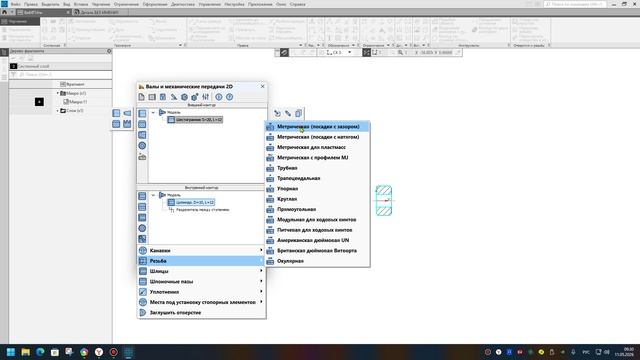Viewport: 640px width, 360px height.
Task: Collapse the inner contour Модель node
Action: [x=153, y=195]
